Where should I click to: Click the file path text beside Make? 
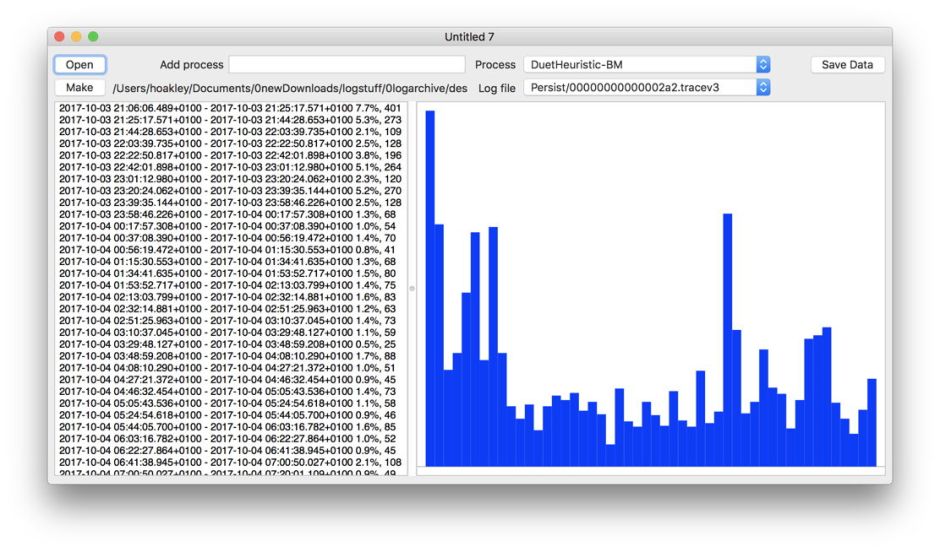(290, 89)
